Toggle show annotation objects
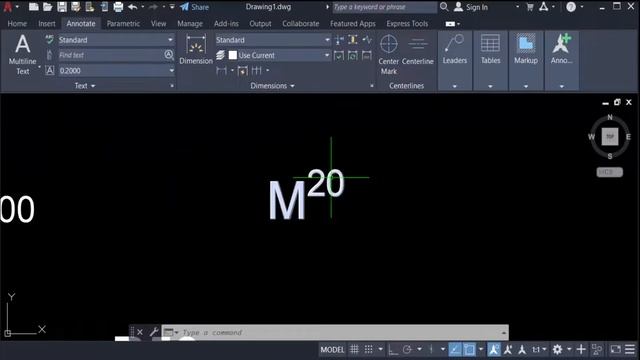This screenshot has height=360, width=640. (494, 349)
